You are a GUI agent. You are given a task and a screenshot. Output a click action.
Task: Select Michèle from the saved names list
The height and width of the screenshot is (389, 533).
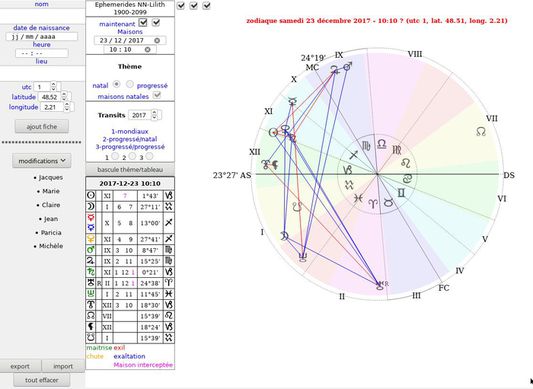click(51, 246)
